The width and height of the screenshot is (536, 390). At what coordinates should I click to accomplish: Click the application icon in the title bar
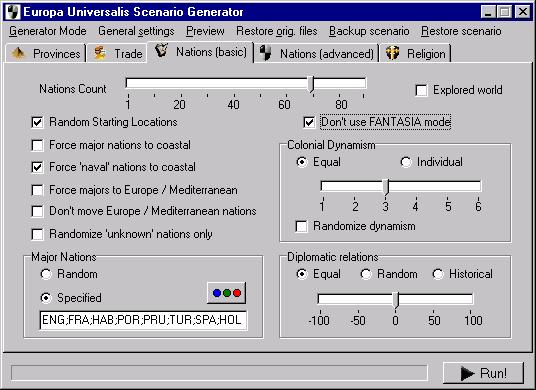pyautogui.click(x=13, y=12)
